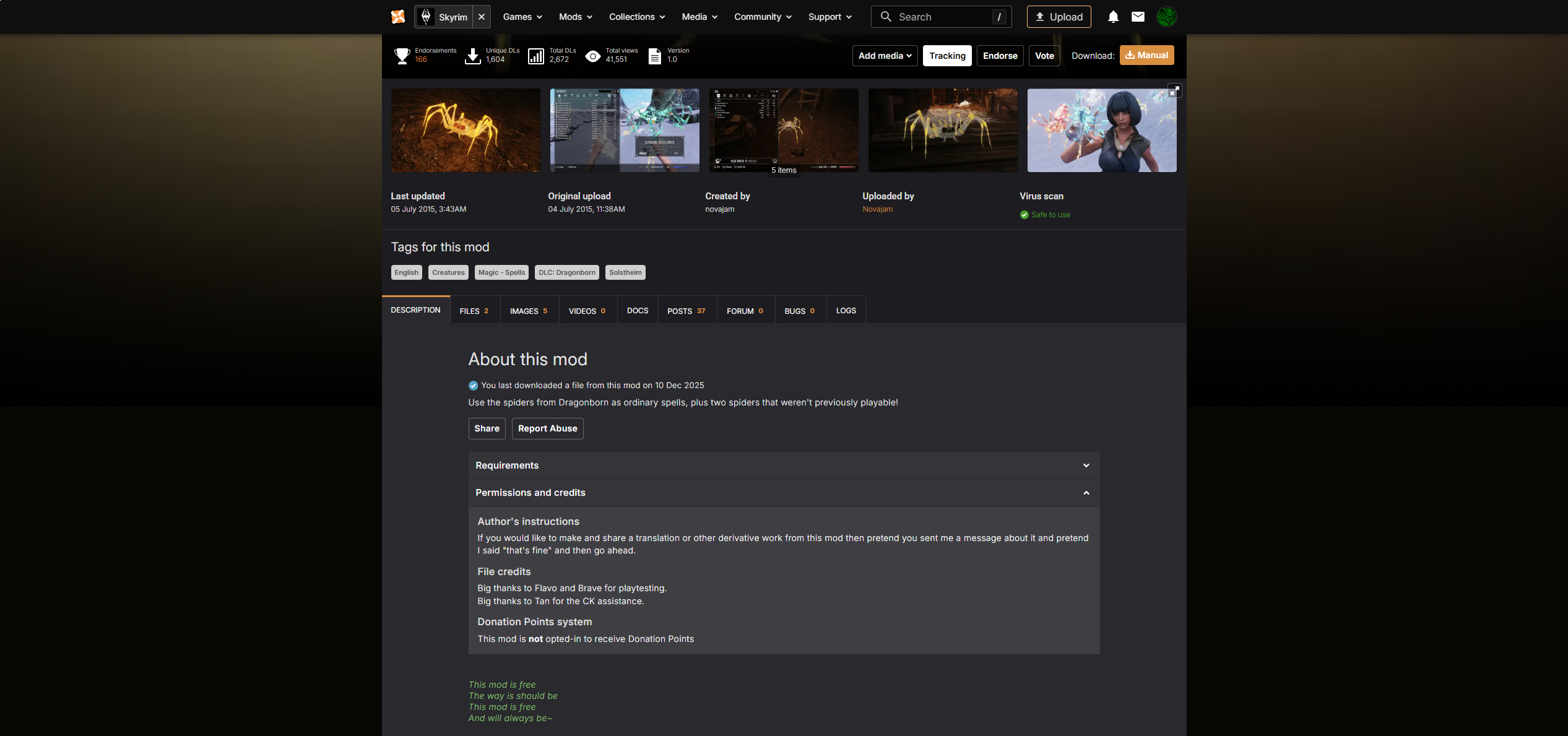Screen dimensions: 1568x736
Task: Click the Skyrim game logo icon
Action: [x=426, y=17]
